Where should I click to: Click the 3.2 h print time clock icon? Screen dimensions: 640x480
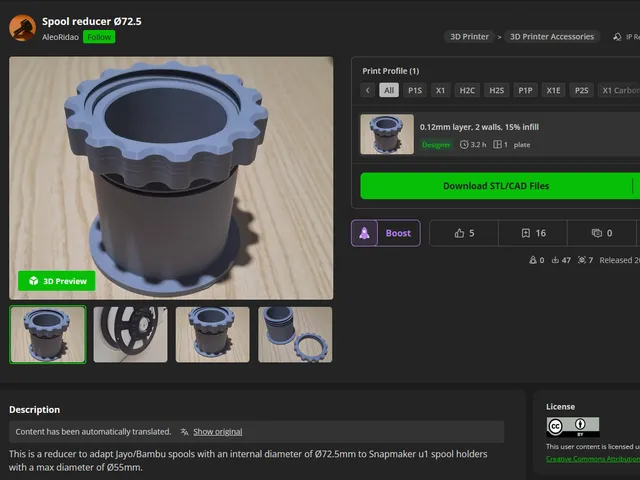(464, 144)
